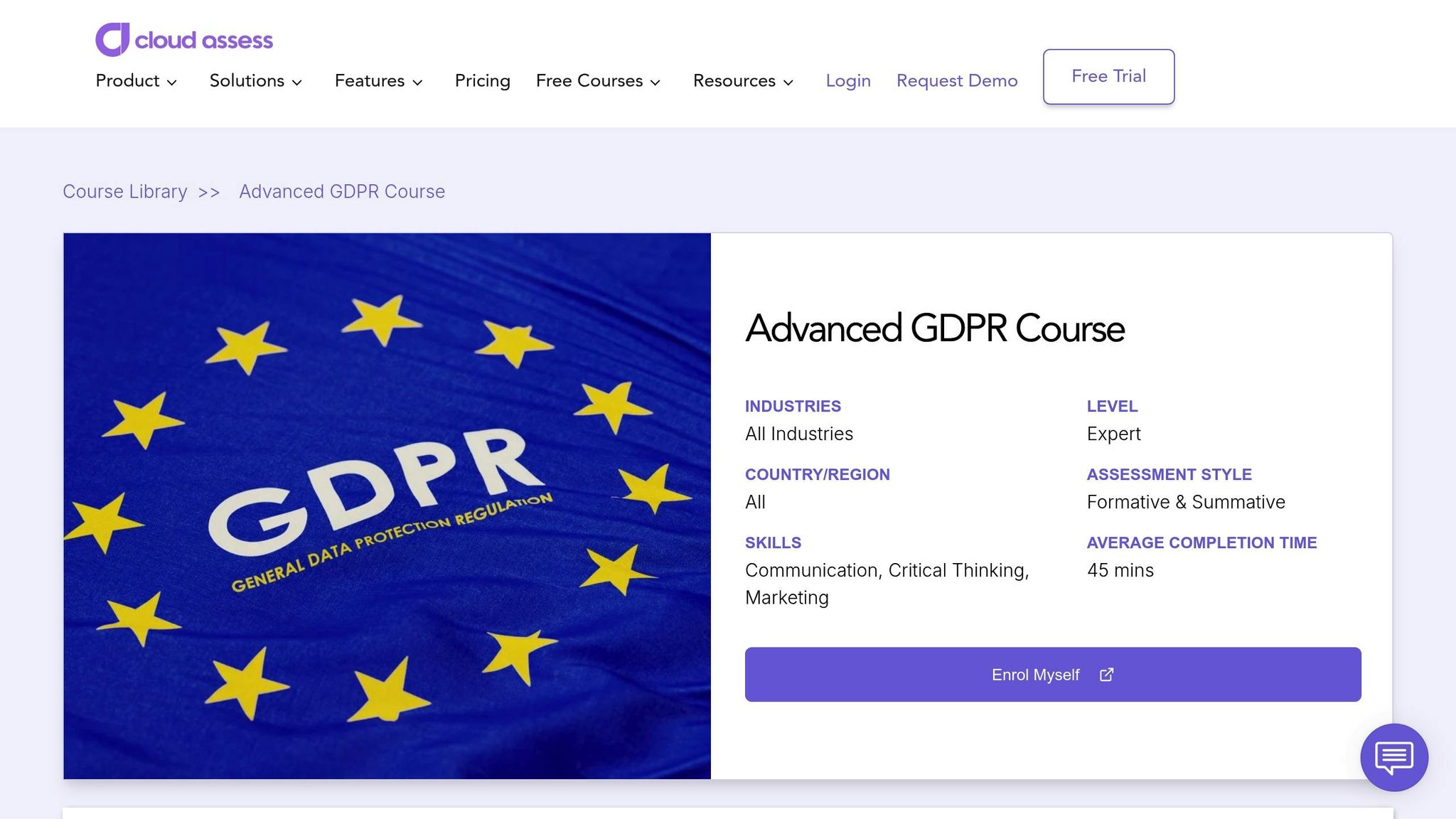This screenshot has height=819, width=1456.
Task: Open the Request Demo link
Action: click(x=956, y=81)
